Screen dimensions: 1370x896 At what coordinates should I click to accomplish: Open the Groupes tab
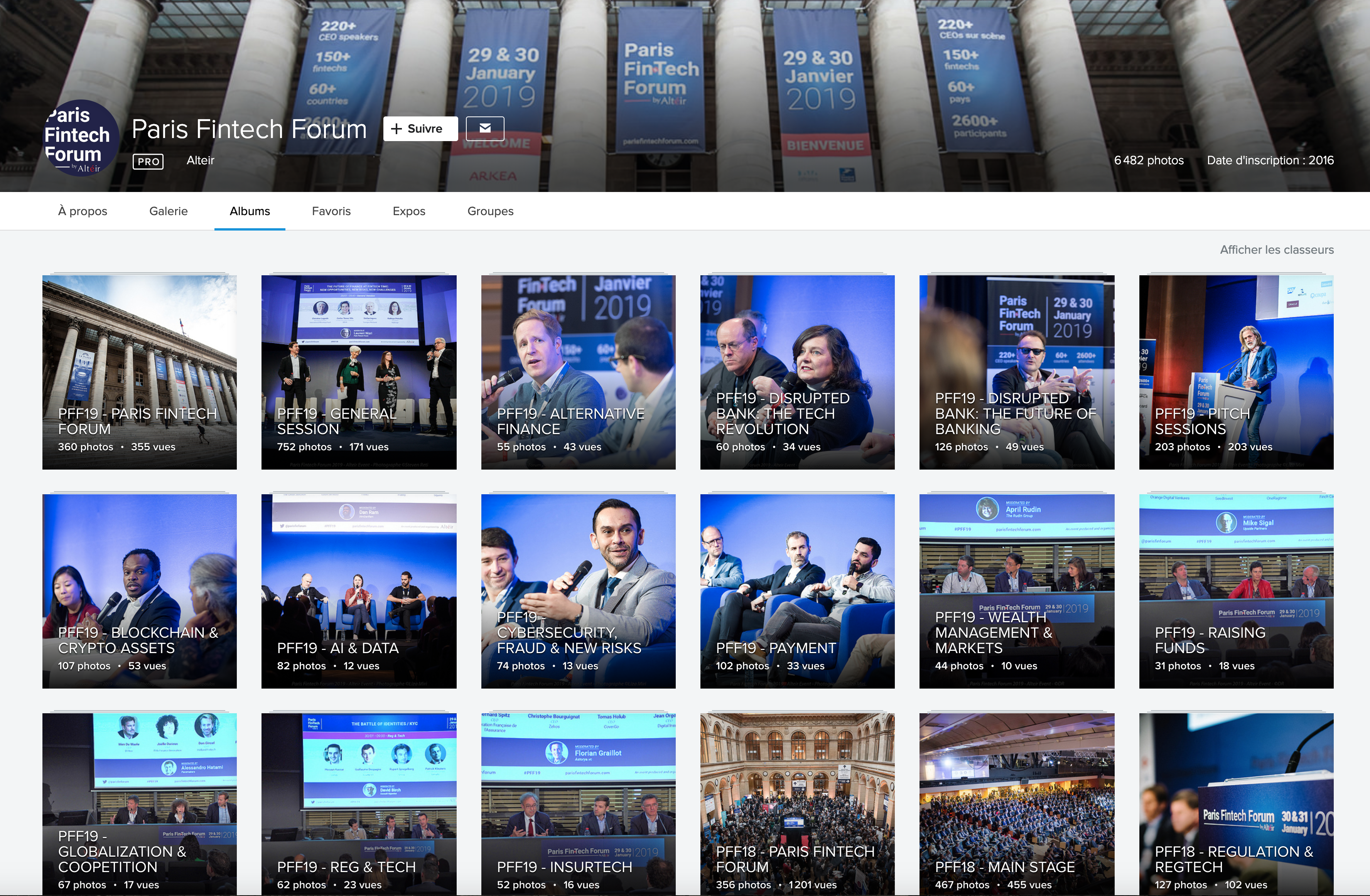click(491, 211)
